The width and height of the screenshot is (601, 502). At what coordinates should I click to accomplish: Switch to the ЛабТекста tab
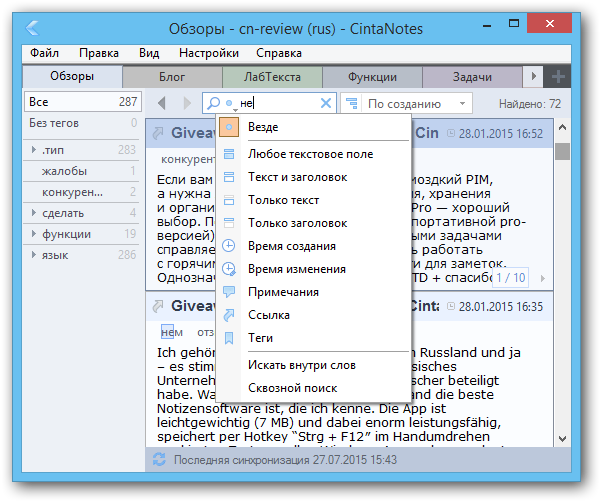click(272, 77)
